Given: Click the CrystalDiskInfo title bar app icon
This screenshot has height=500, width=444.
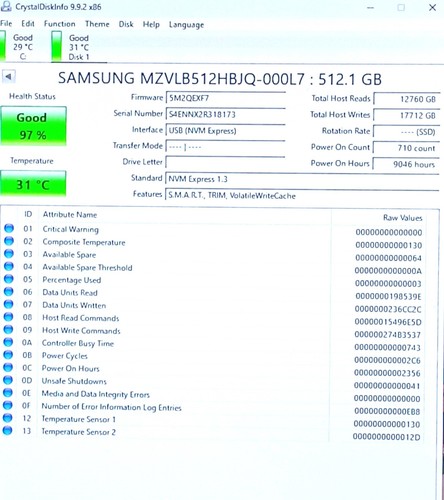Looking at the screenshot, I should coord(6,6).
